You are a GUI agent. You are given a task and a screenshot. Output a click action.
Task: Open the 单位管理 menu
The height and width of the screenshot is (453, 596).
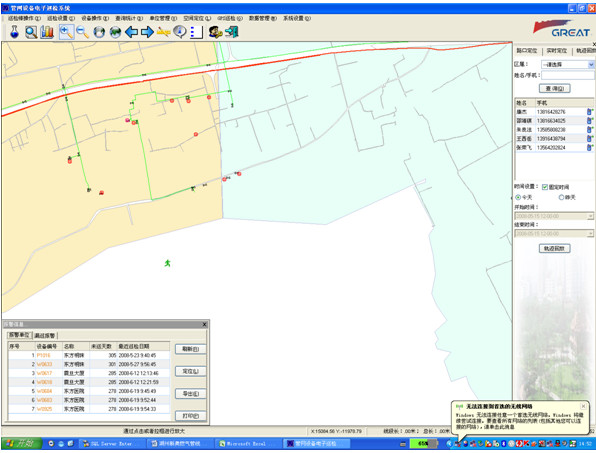point(163,18)
